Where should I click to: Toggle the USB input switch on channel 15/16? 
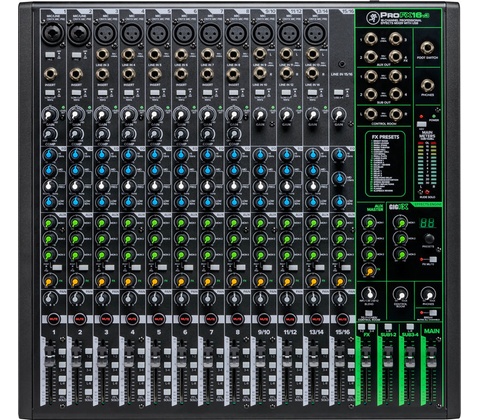338,93
